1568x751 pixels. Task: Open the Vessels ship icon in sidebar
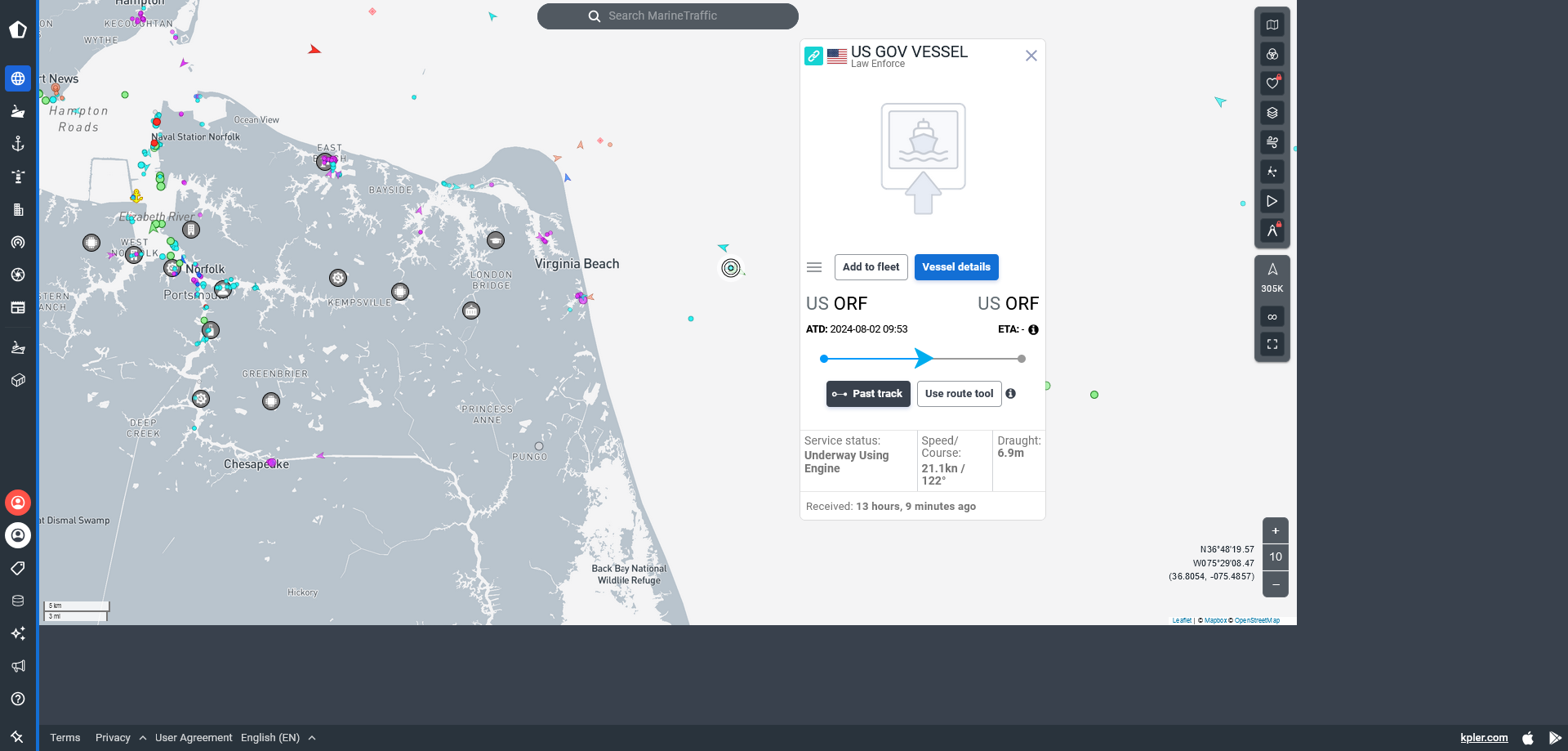[x=18, y=111]
